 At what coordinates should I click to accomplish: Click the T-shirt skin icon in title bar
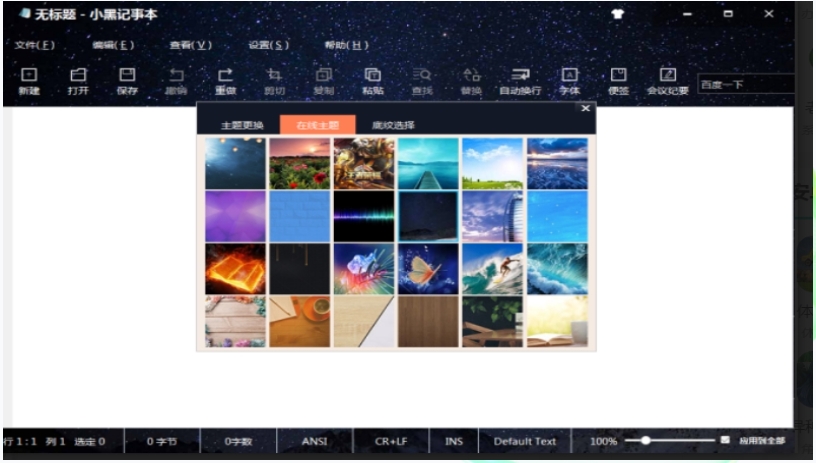pyautogui.click(x=618, y=14)
